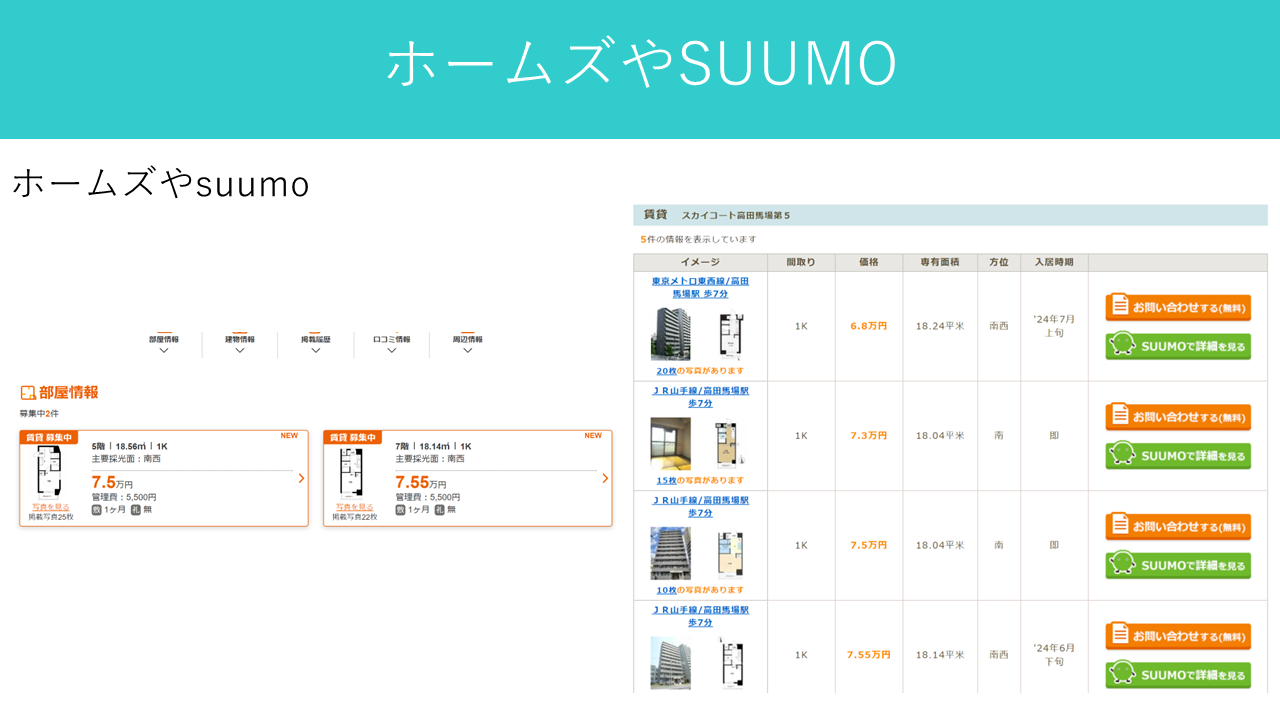
Task: Click the 礼 key-money icon on the 7階 card
Action: coord(438,509)
